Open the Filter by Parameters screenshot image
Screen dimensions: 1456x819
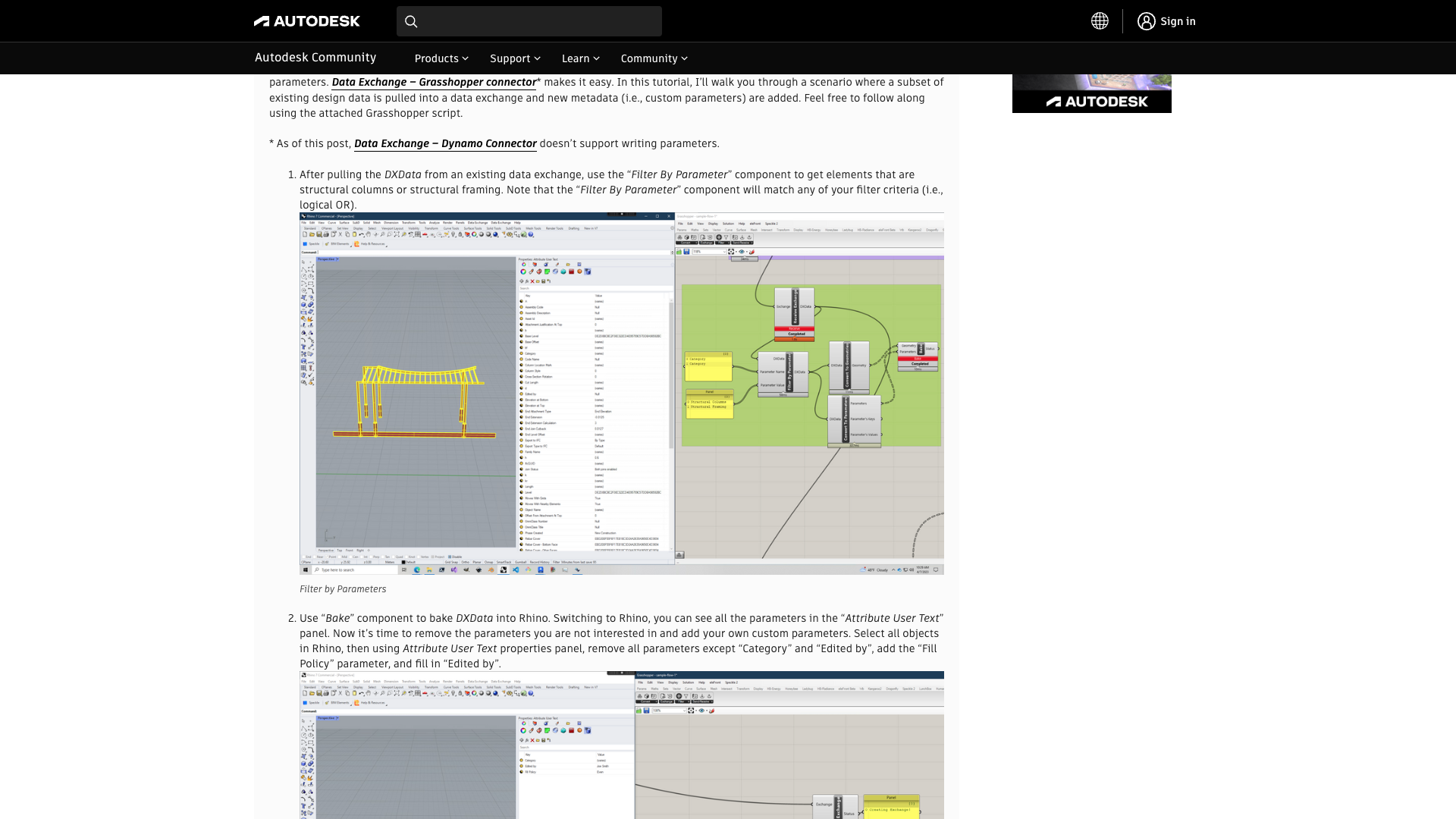point(622,394)
